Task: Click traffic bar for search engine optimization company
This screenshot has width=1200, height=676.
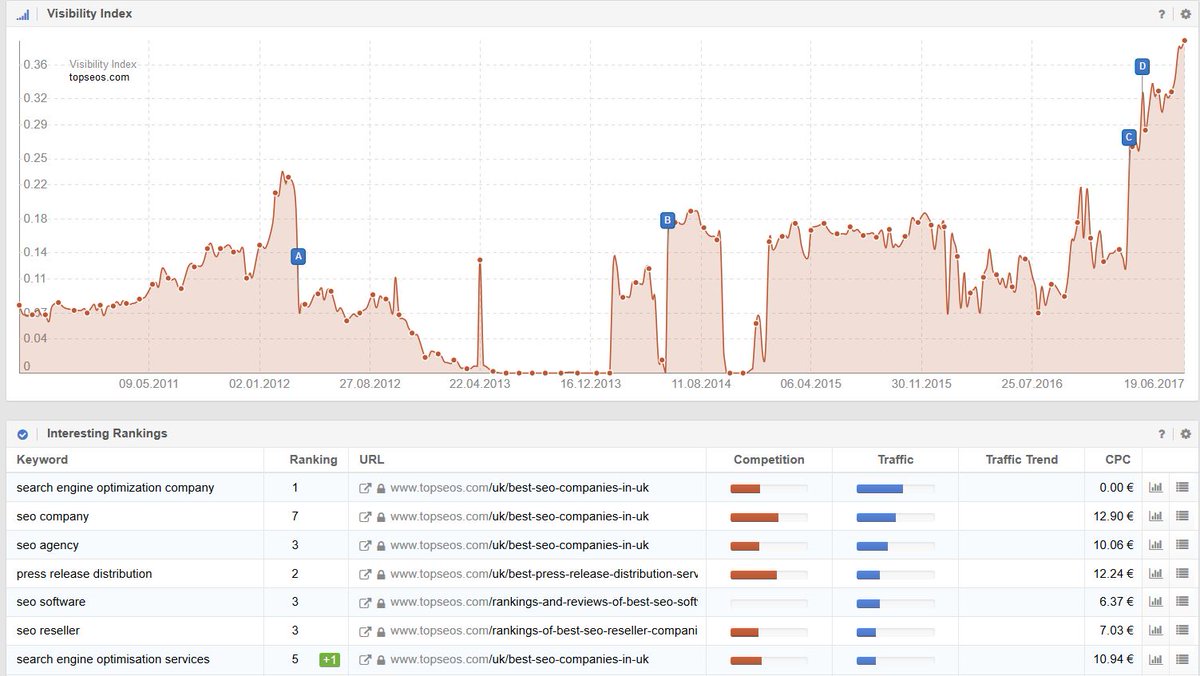Action: click(x=895, y=488)
